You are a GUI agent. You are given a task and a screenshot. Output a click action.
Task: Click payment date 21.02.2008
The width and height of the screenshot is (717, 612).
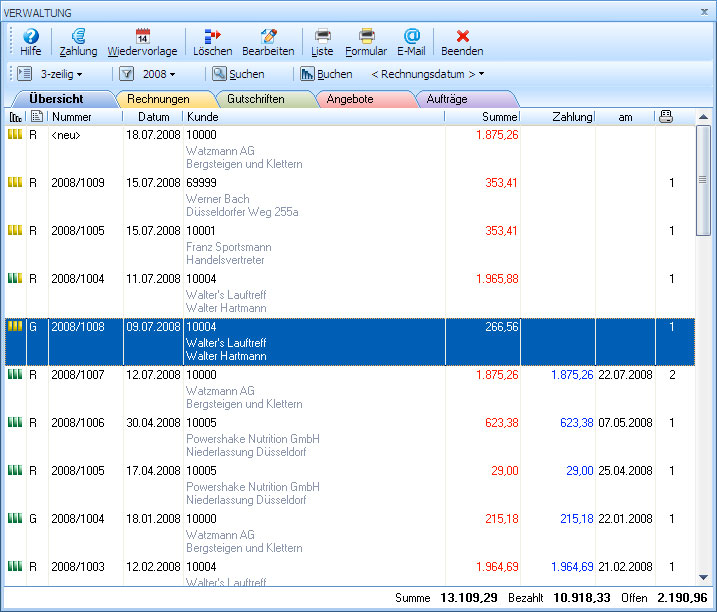pyautogui.click(x=625, y=567)
